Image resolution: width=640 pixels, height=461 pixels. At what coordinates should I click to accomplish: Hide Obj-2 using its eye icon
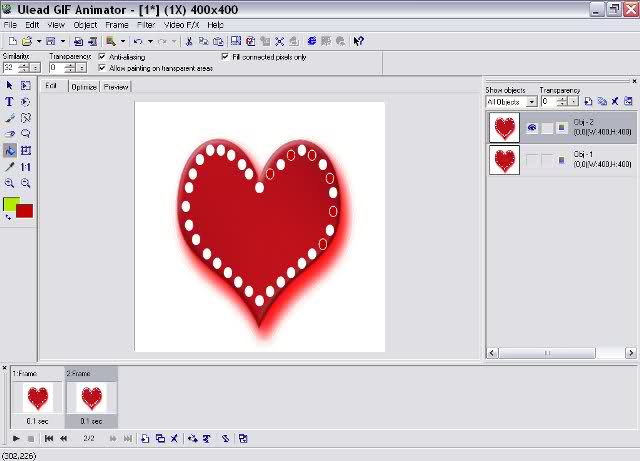pos(531,128)
